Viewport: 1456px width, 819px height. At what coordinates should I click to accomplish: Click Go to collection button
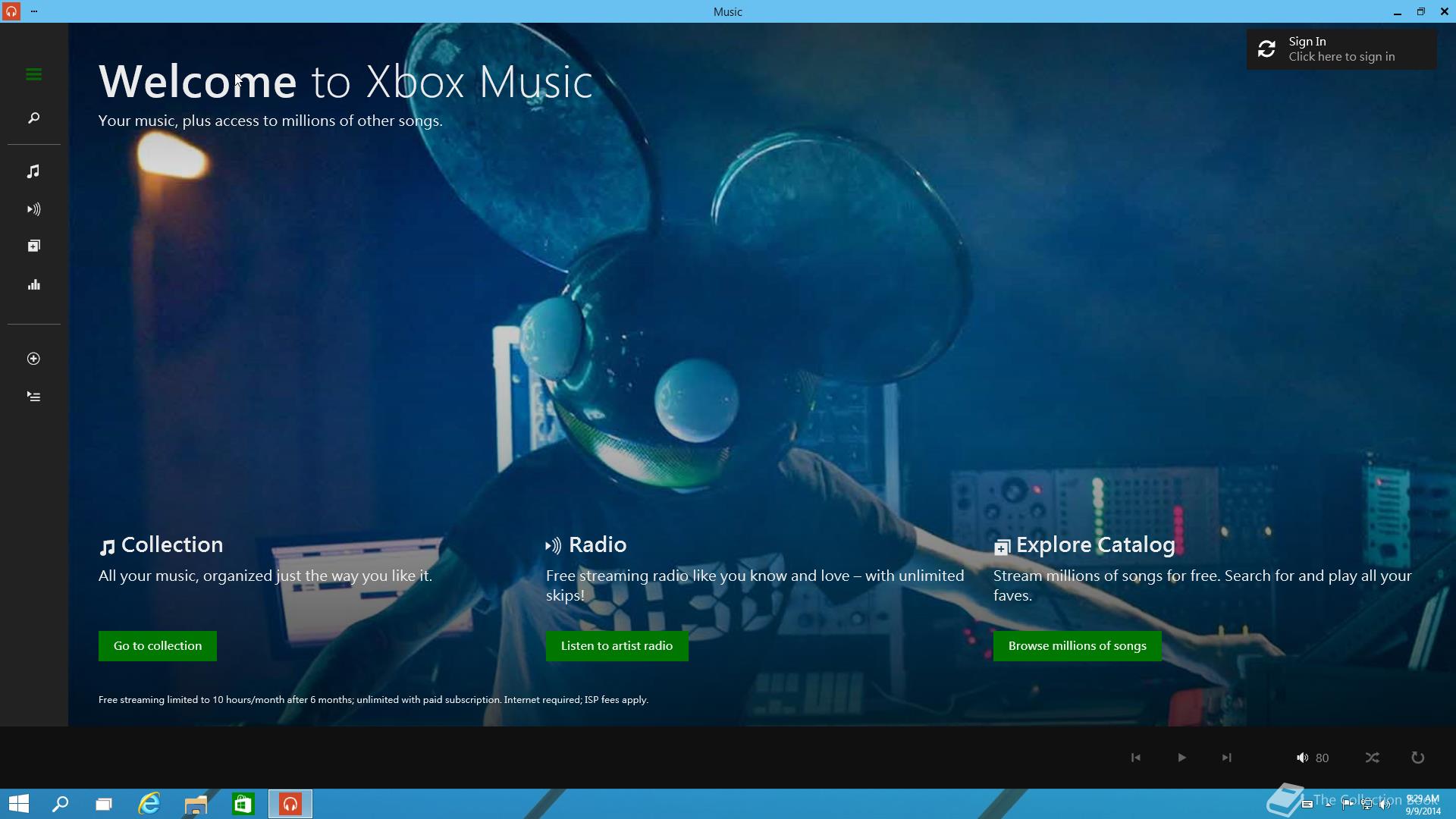pos(158,646)
